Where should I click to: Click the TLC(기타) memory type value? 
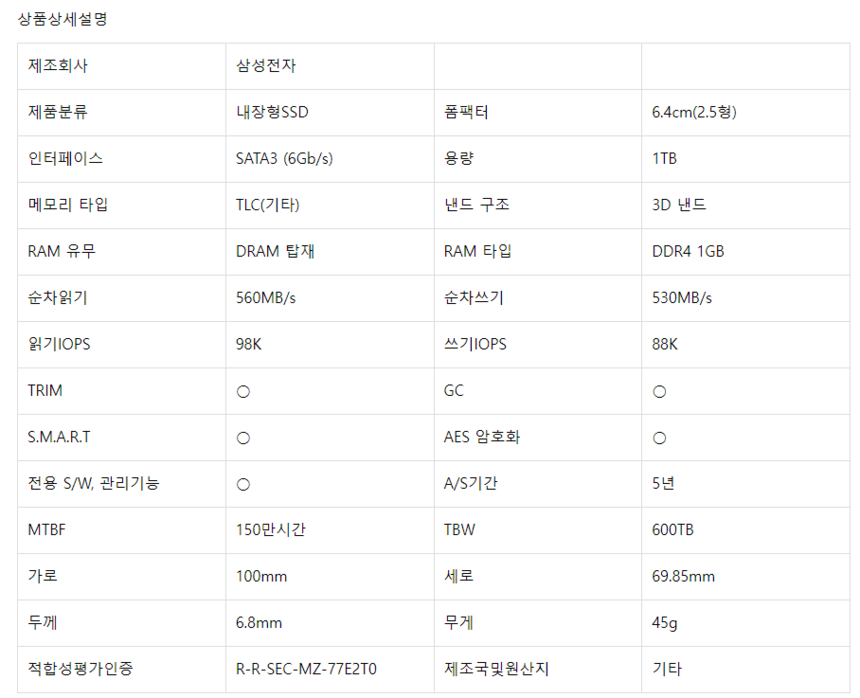268,205
